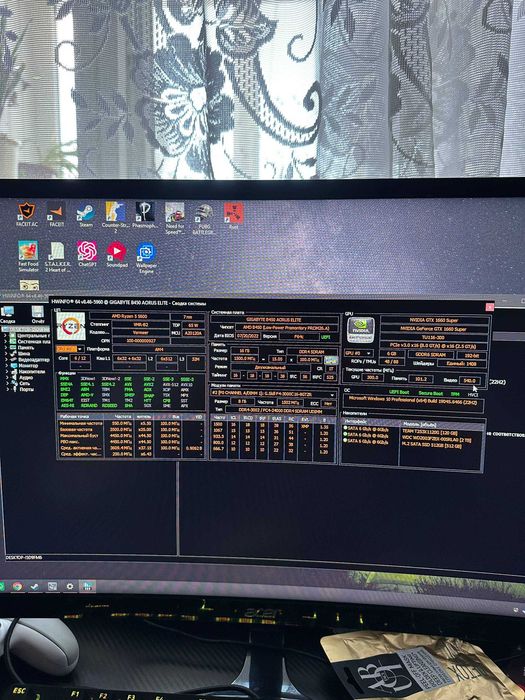Open Chrome from the taskbar
The width and height of the screenshot is (525, 700).
17,586
